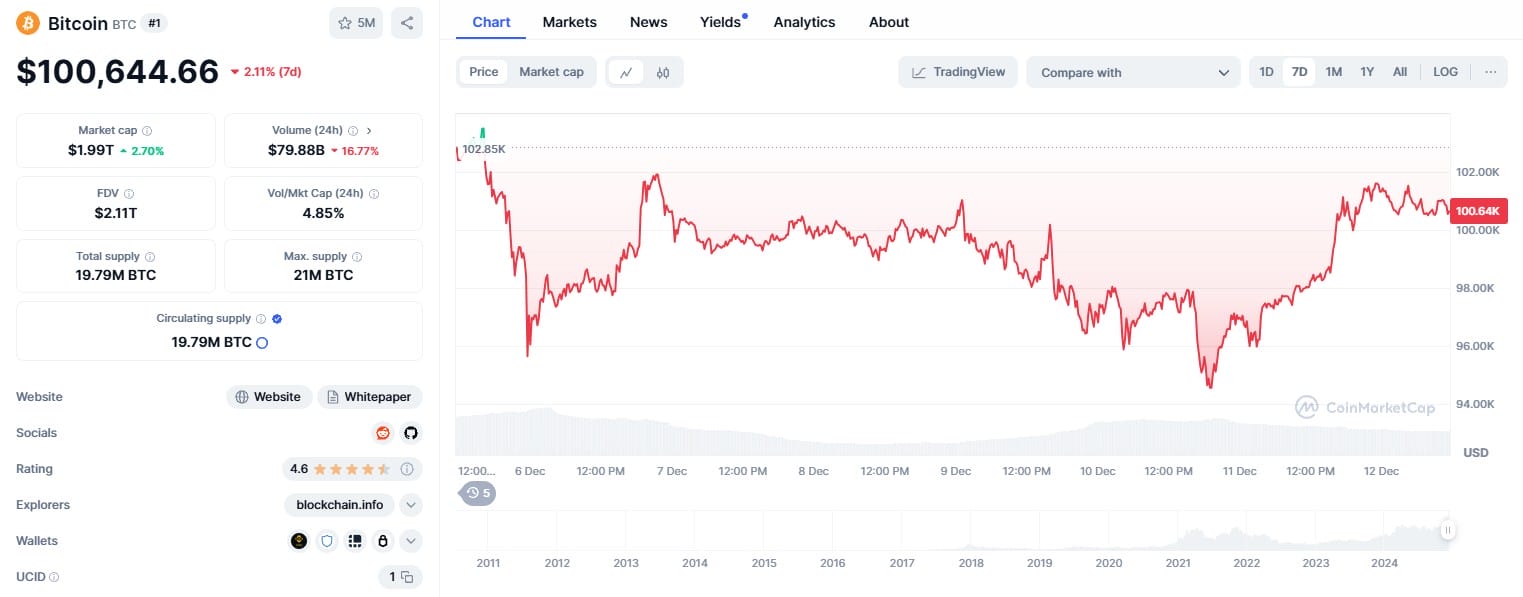Select the first wallet icon
The height and width of the screenshot is (597, 1523).
(x=299, y=541)
